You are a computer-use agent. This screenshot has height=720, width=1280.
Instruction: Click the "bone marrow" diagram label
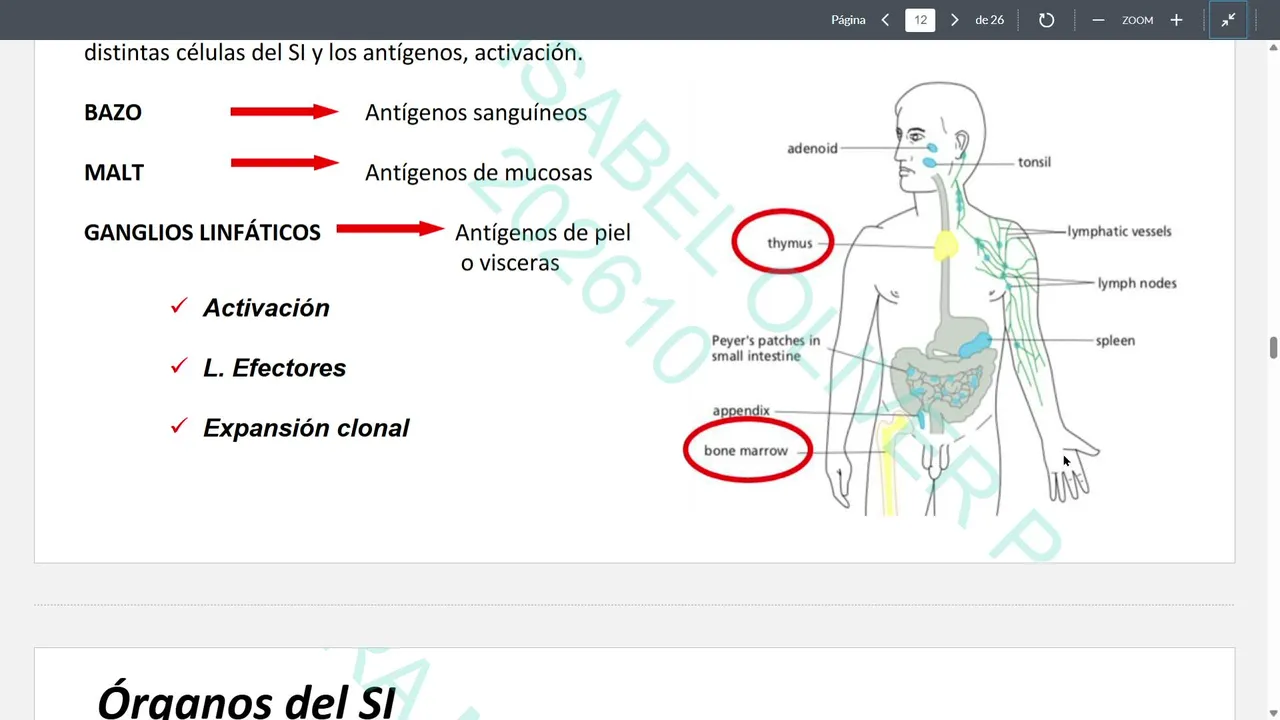coord(746,450)
